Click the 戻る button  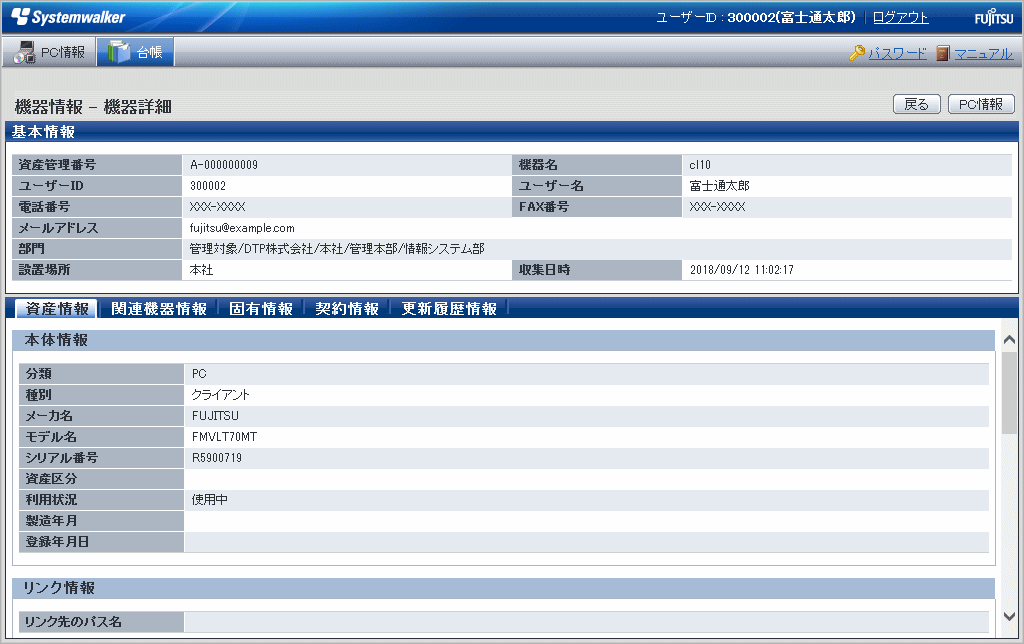[916, 105]
